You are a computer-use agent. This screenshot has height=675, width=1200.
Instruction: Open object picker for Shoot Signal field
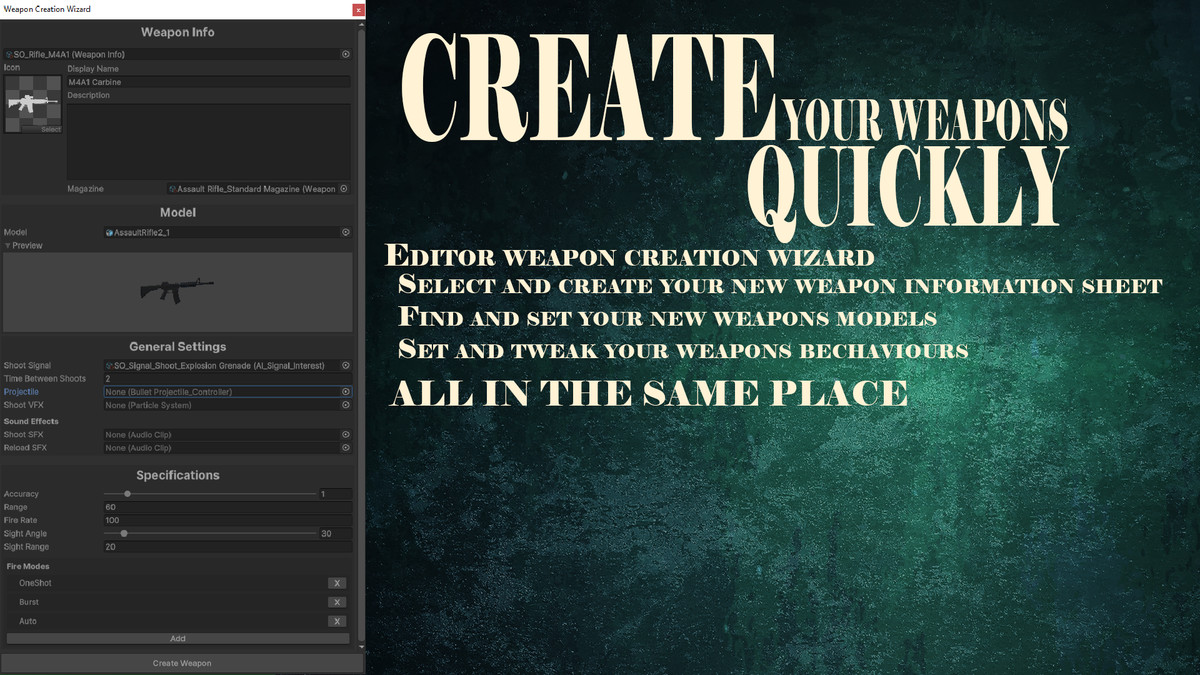(x=346, y=366)
